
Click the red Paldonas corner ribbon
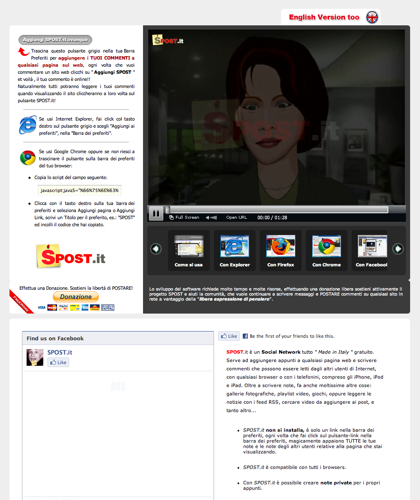click(21, 301)
